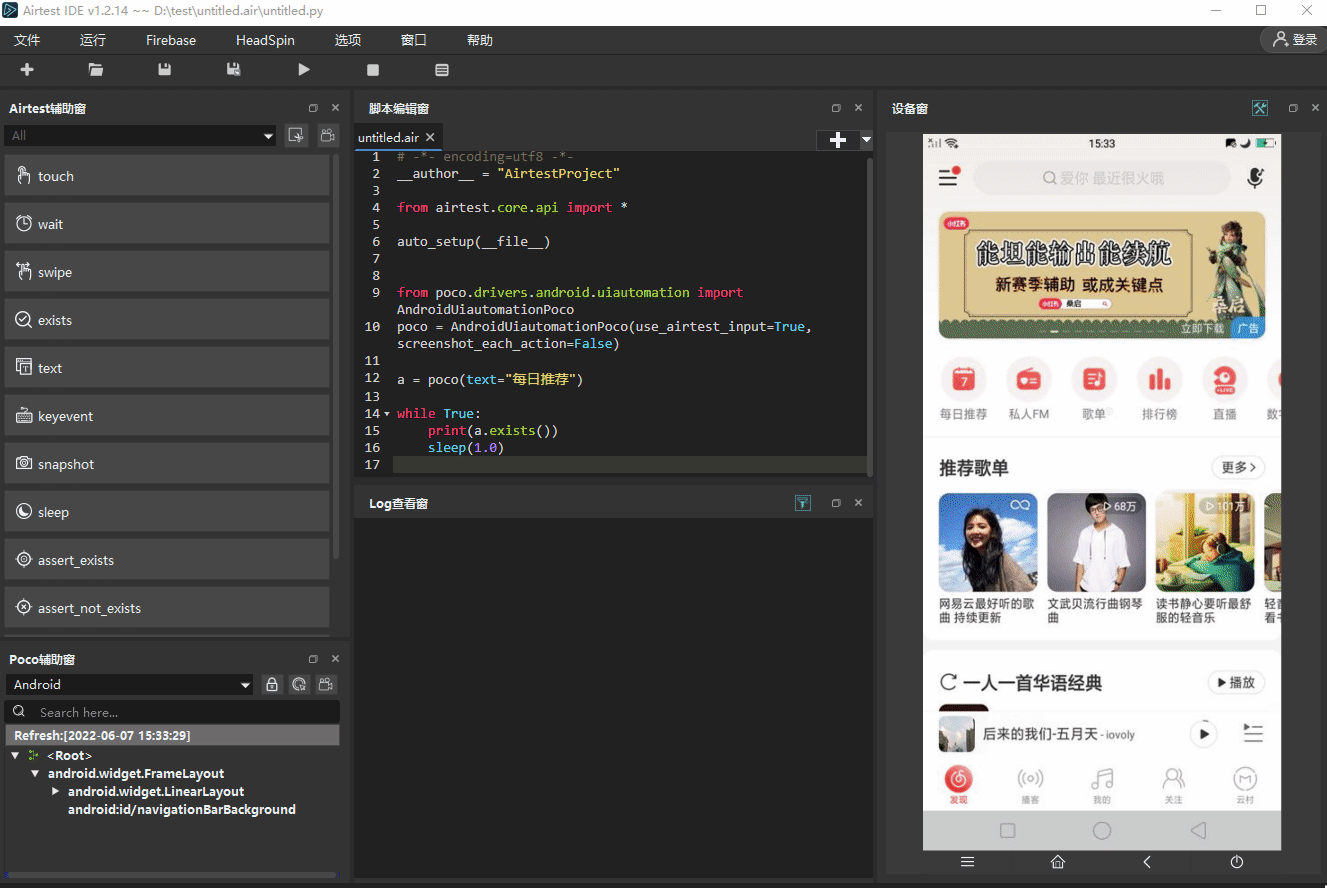Switch to the untitled.air tab
Viewport: 1327px width, 888px height.
pyautogui.click(x=388, y=138)
